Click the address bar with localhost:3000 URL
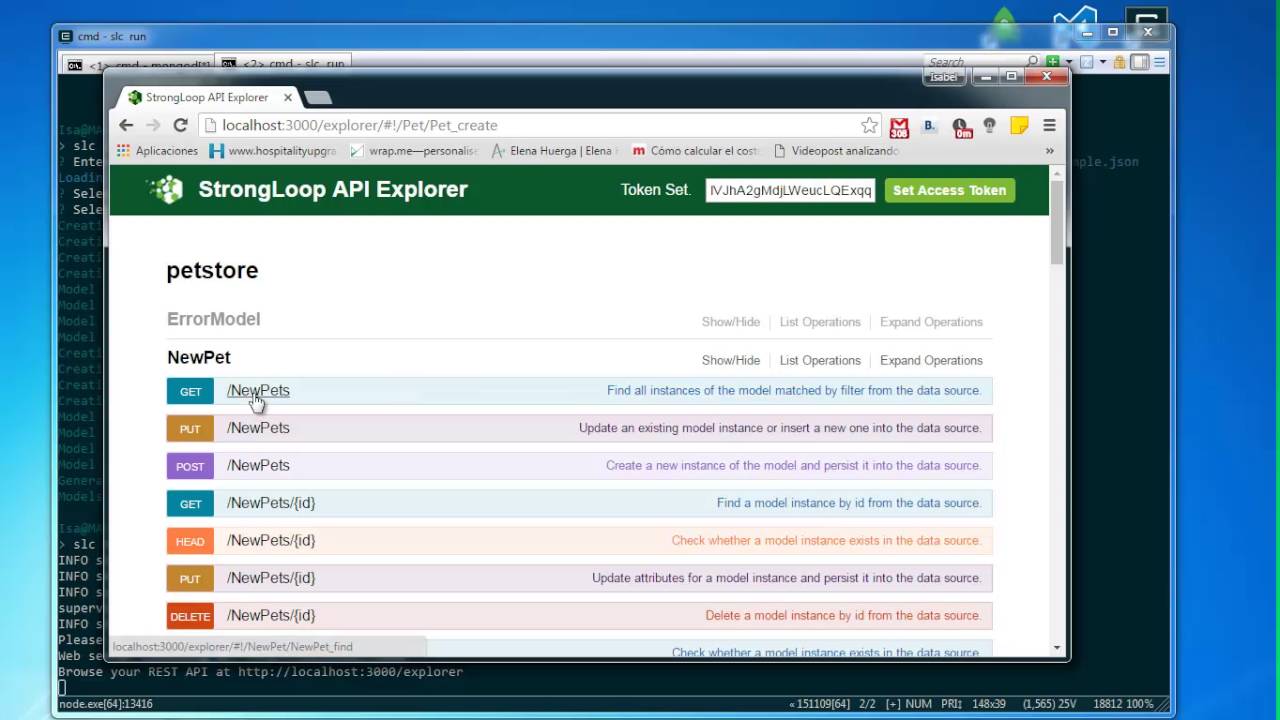Viewport: 1280px width, 720px height. click(540, 125)
